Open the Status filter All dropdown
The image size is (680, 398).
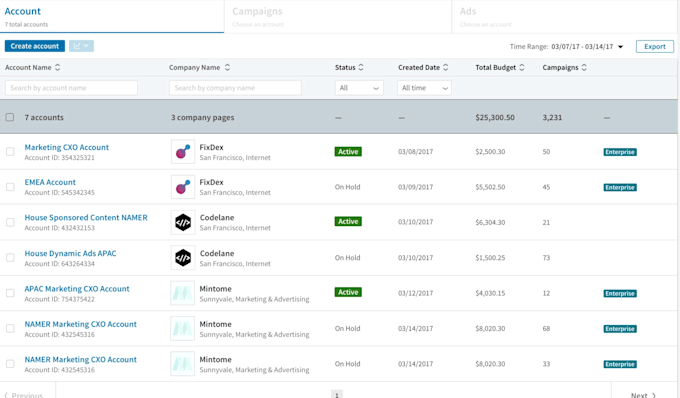click(x=359, y=88)
